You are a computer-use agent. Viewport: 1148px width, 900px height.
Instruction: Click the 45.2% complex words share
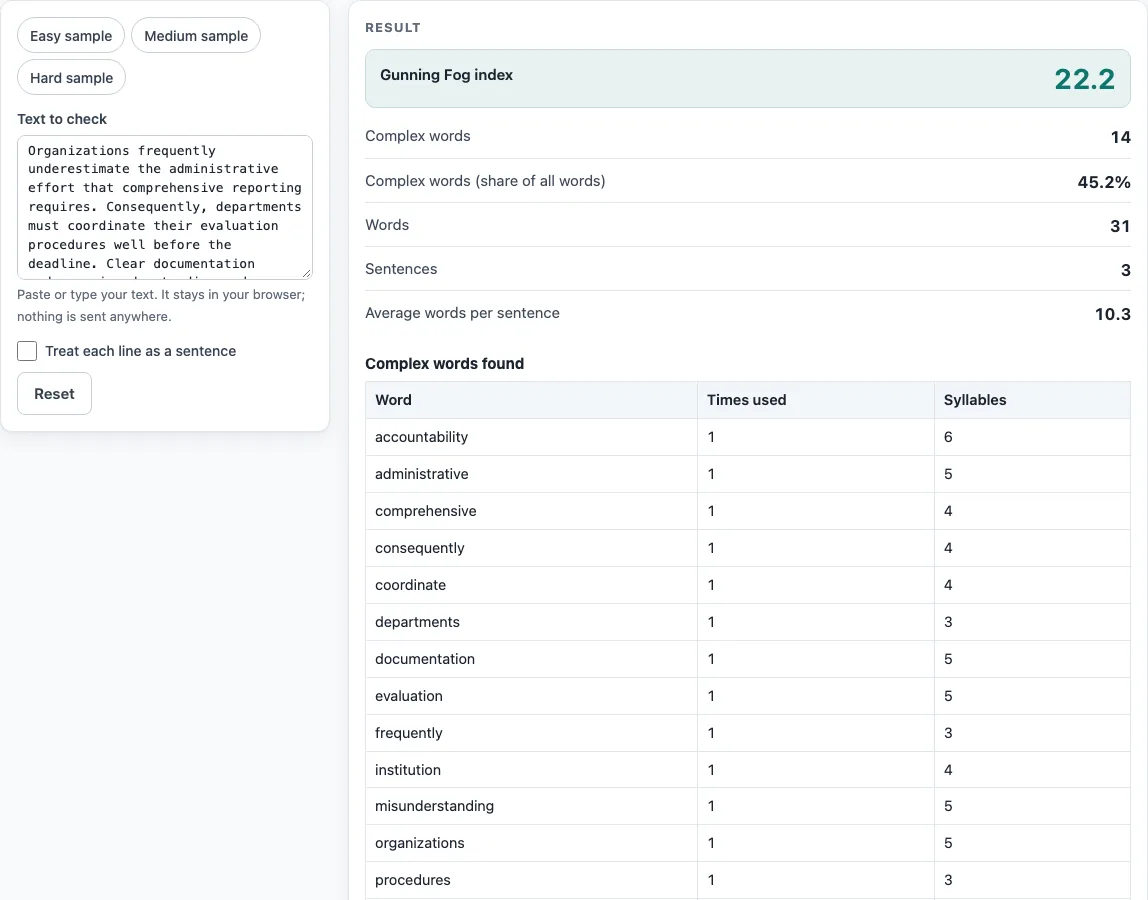point(1103,182)
